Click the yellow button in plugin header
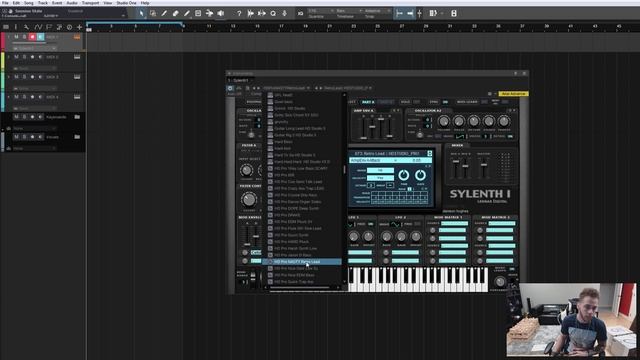 [x=513, y=94]
